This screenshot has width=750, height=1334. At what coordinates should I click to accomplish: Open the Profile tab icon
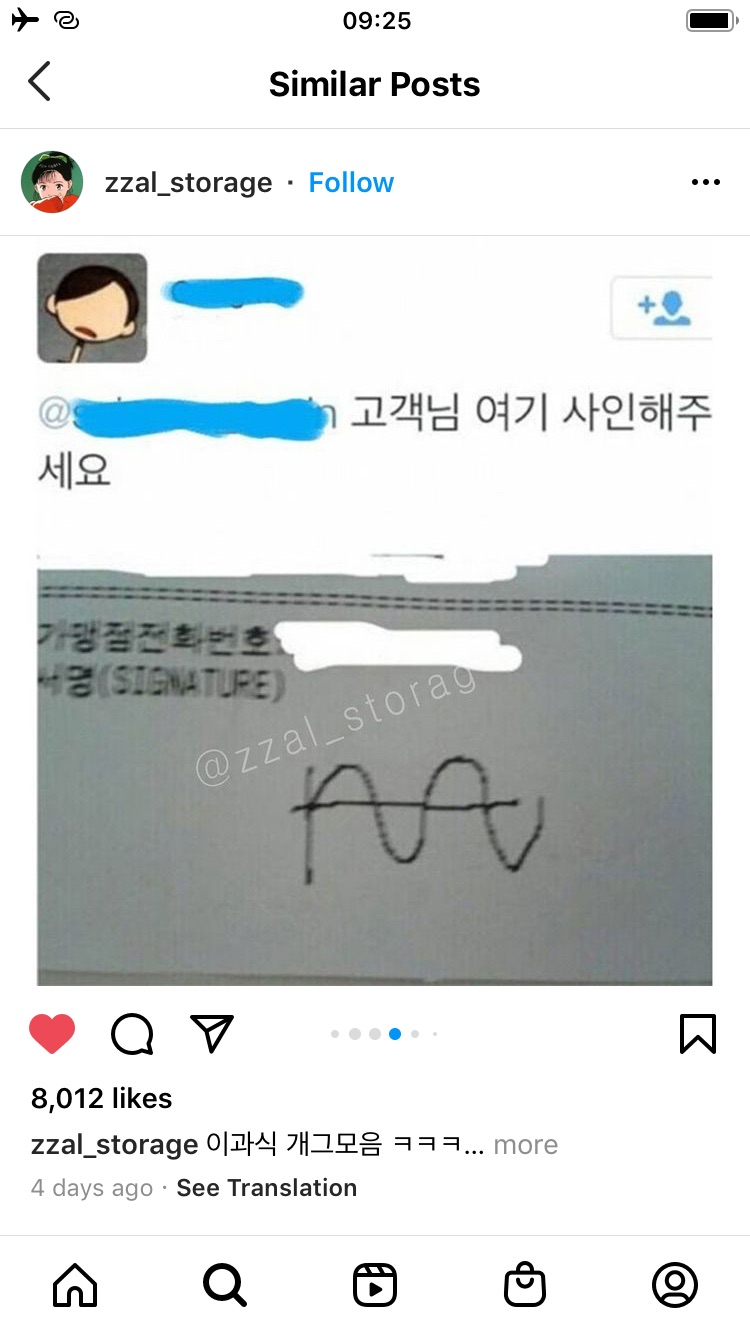click(675, 1285)
